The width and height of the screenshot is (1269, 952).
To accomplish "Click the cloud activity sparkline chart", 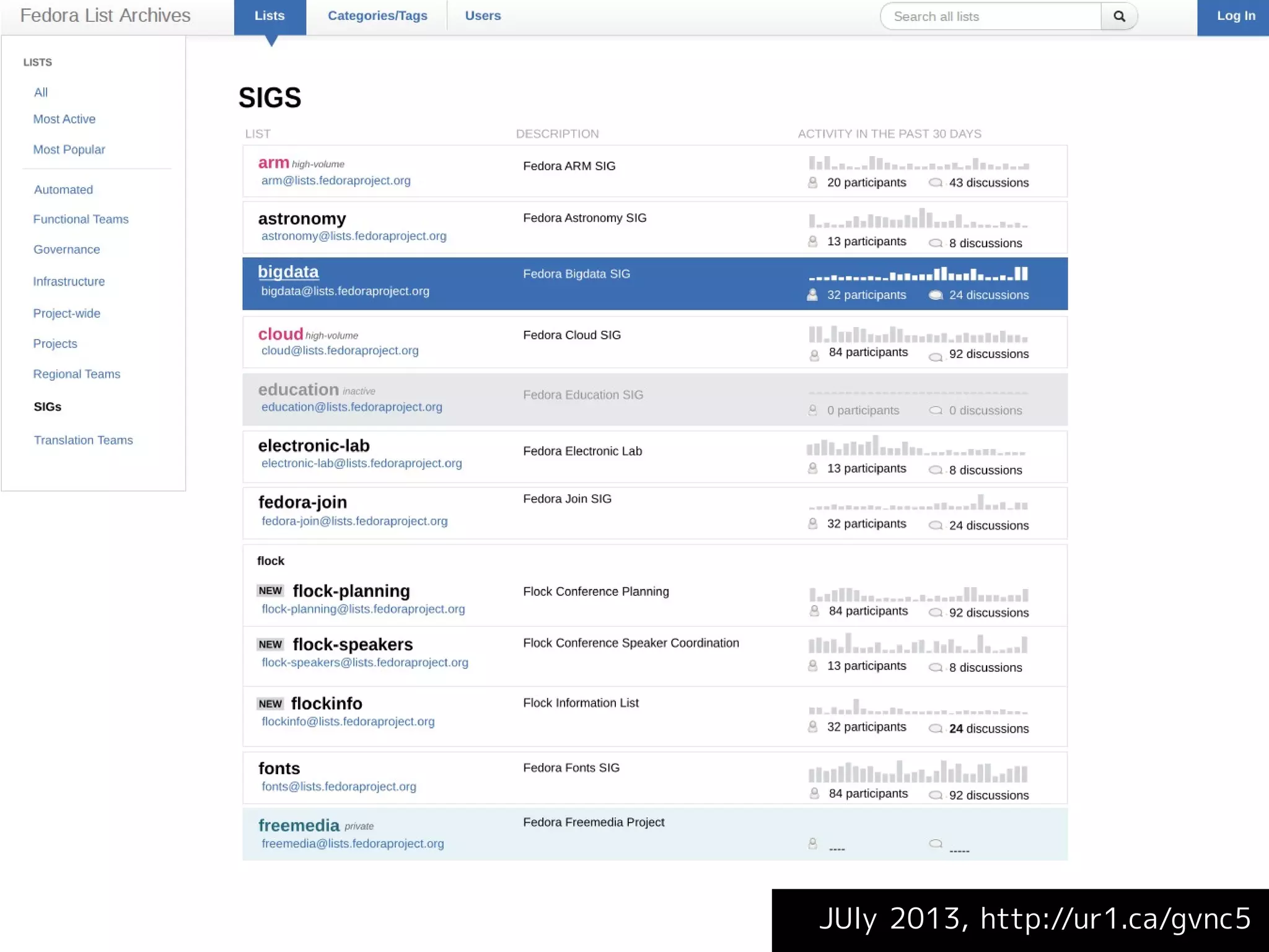I will pyautogui.click(x=918, y=334).
